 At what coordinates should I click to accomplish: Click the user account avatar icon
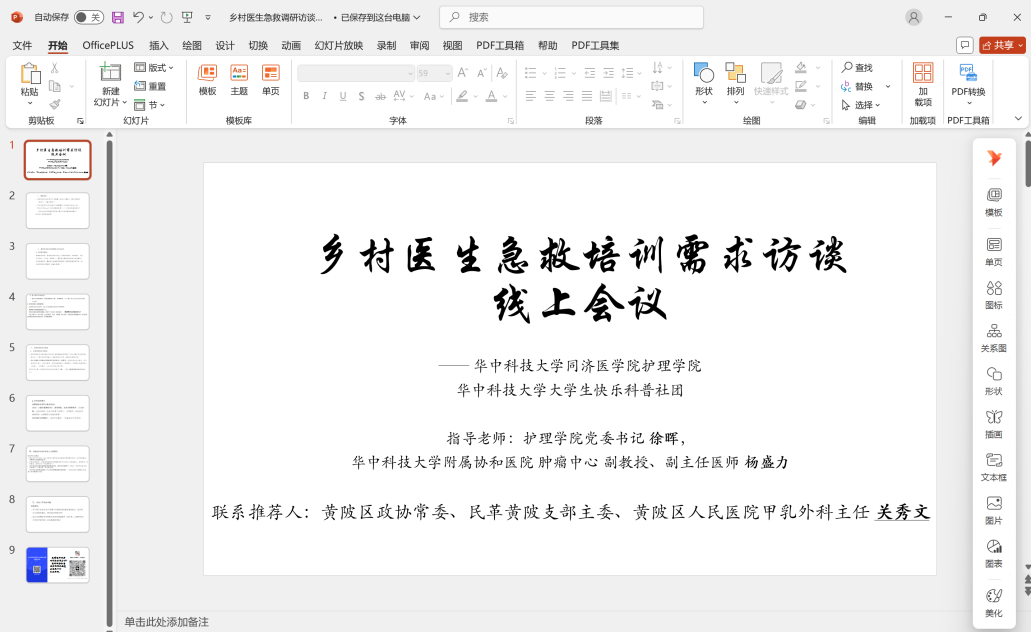click(x=913, y=18)
